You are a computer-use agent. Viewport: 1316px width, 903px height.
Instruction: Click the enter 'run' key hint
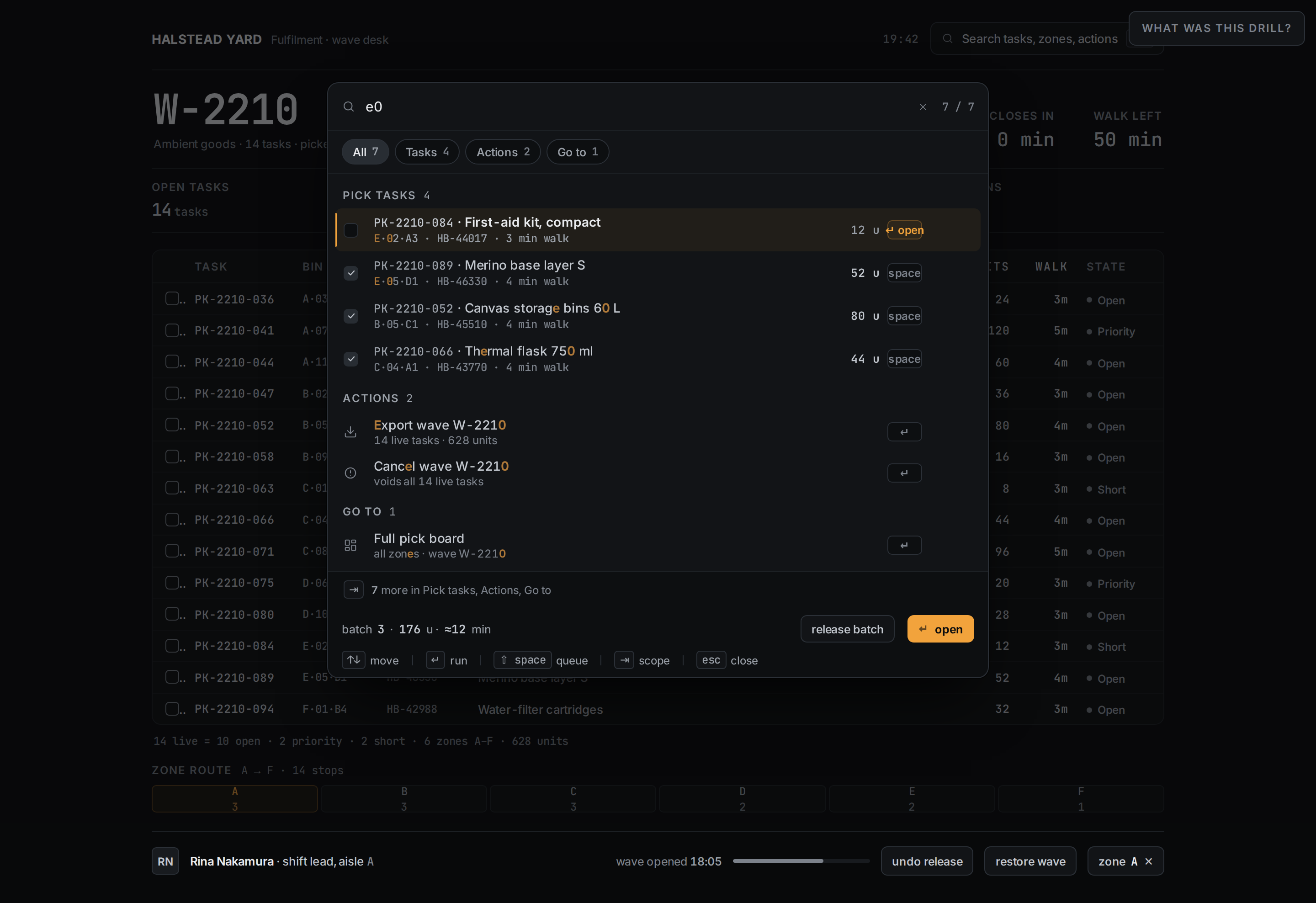point(435,660)
